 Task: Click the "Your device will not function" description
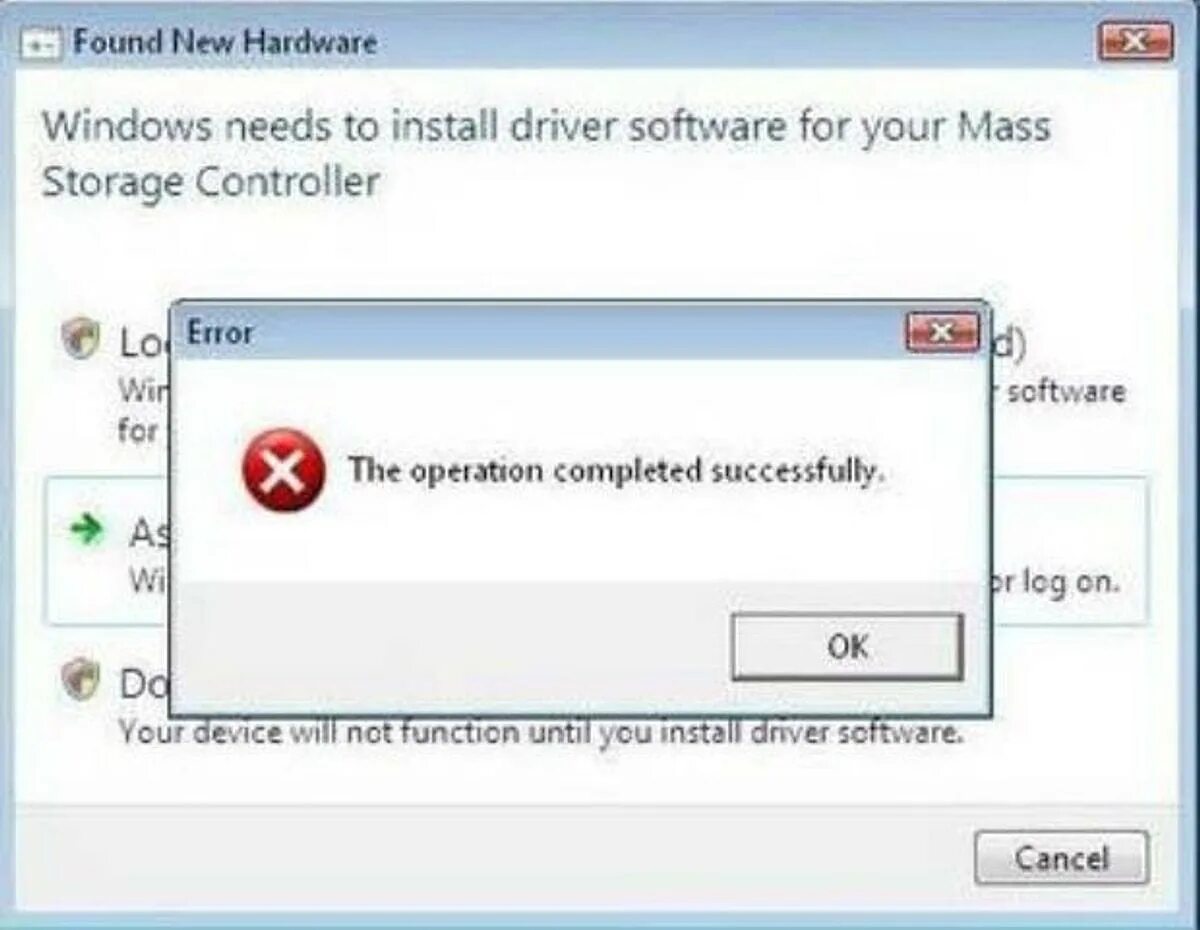click(541, 733)
